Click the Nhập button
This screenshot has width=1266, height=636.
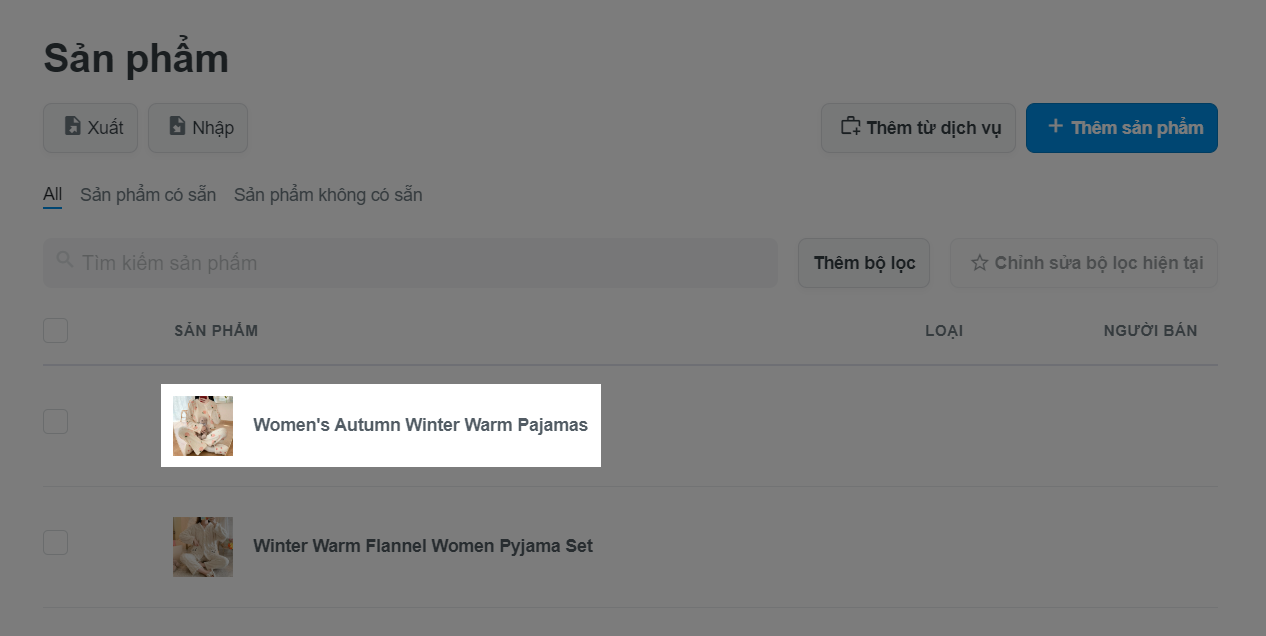(x=198, y=128)
